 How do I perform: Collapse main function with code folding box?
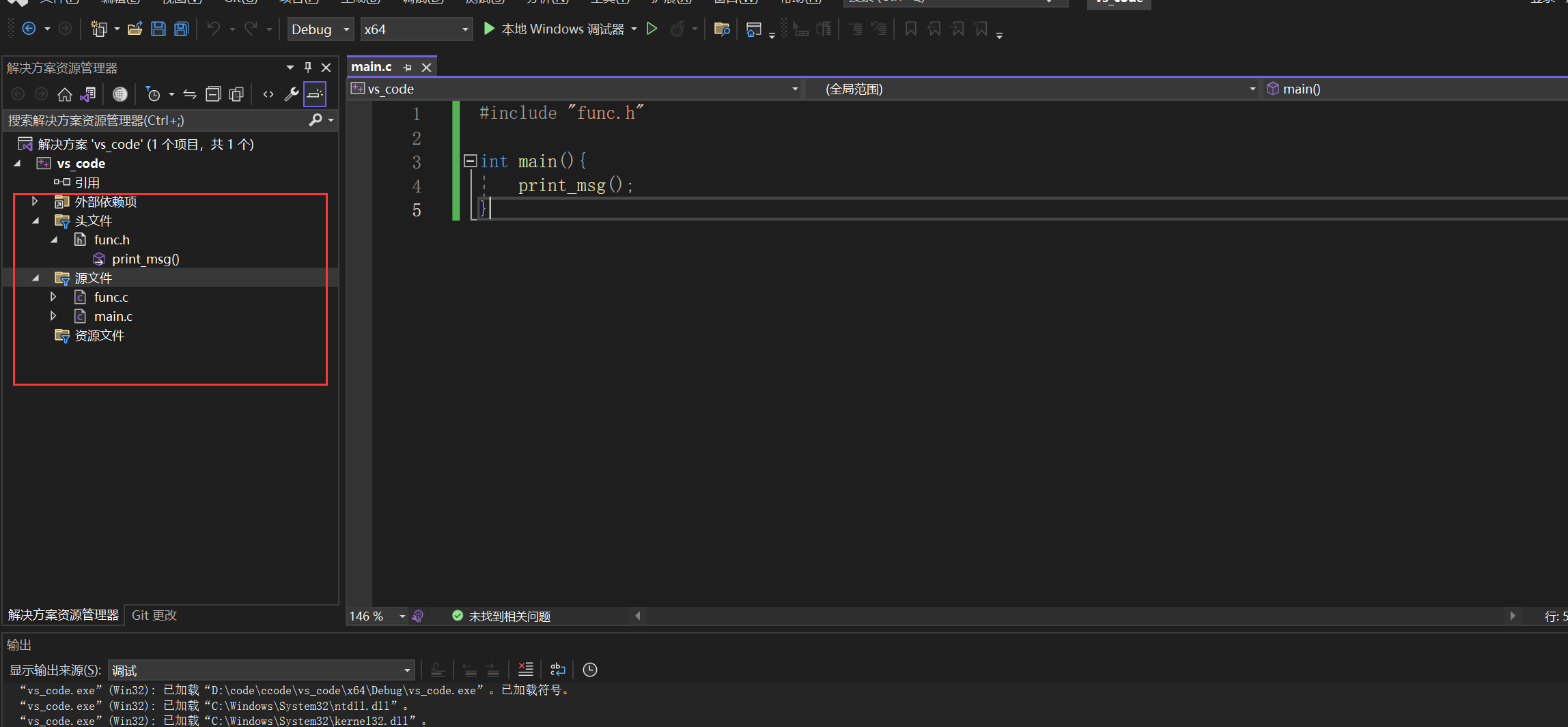click(470, 161)
